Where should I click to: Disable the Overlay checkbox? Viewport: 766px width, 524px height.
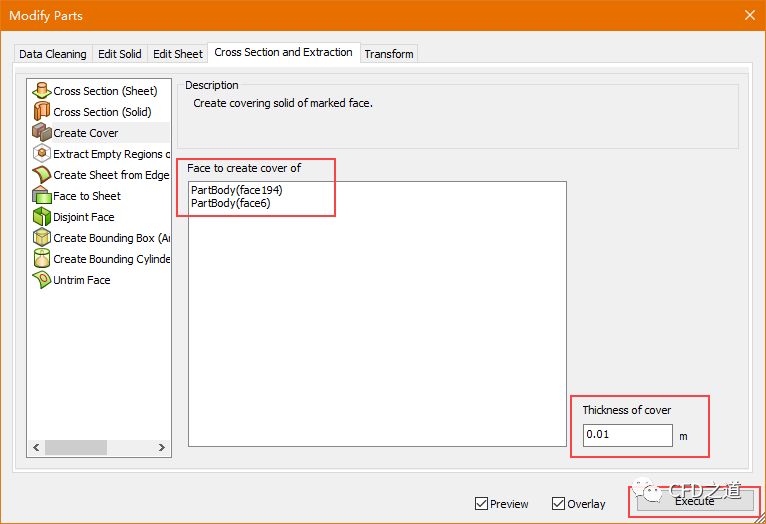click(559, 504)
